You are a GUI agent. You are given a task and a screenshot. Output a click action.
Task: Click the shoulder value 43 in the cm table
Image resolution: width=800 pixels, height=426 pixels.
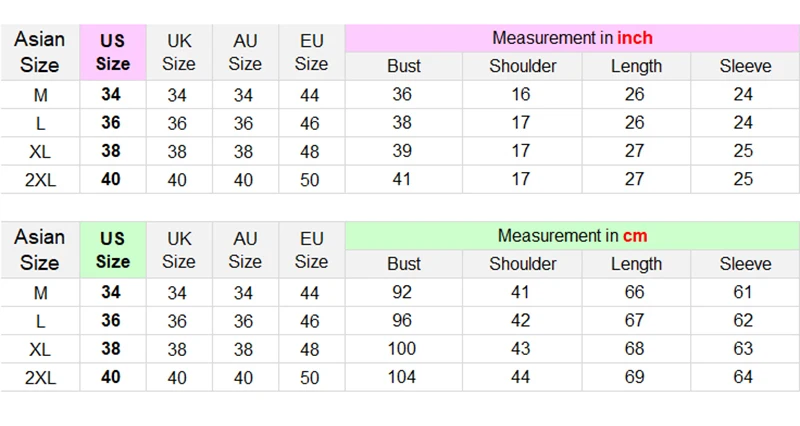522,350
